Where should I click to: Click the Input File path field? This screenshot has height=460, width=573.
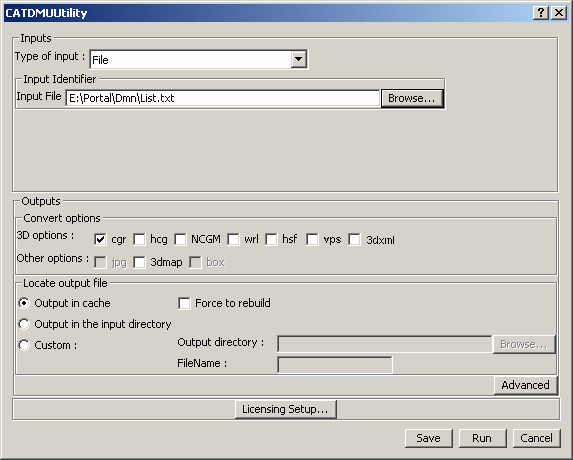pos(223,98)
